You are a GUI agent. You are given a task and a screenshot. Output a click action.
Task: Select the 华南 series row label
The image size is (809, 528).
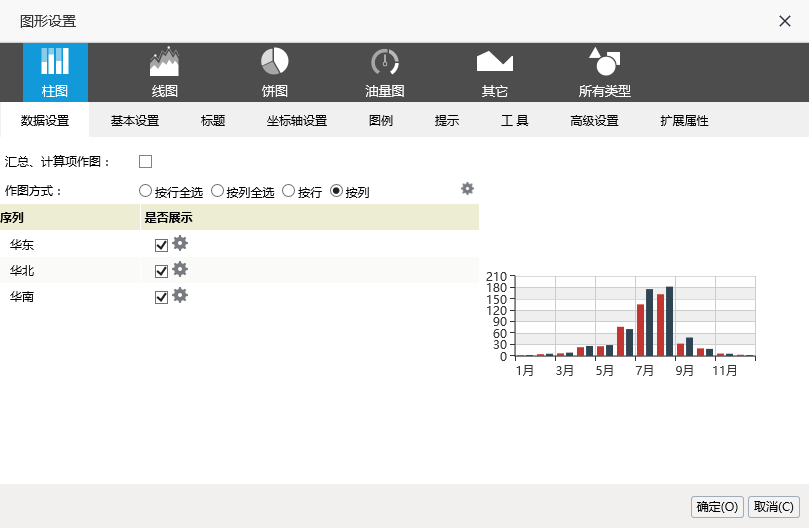22,297
